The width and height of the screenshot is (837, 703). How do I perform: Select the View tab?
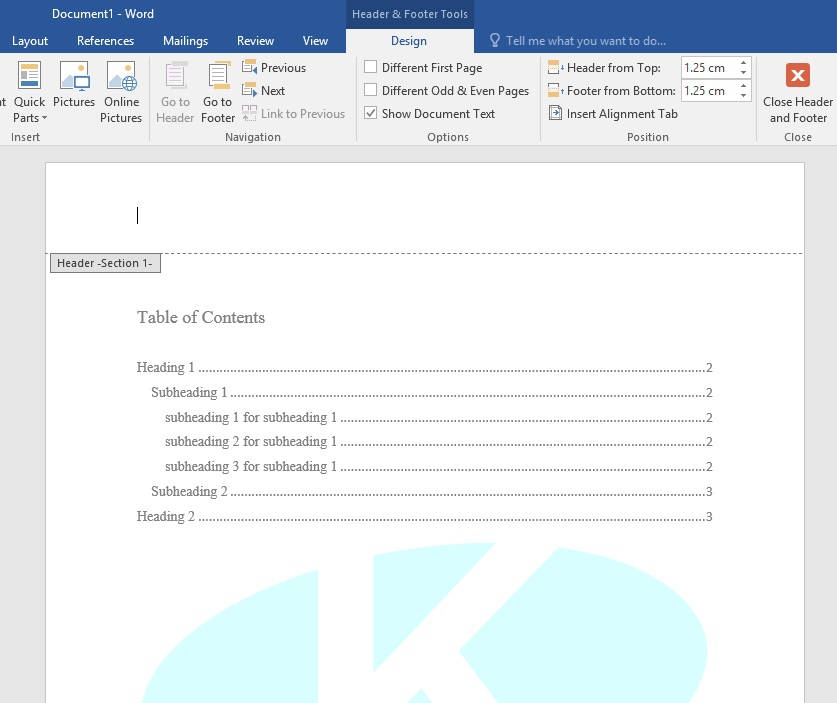click(x=315, y=41)
